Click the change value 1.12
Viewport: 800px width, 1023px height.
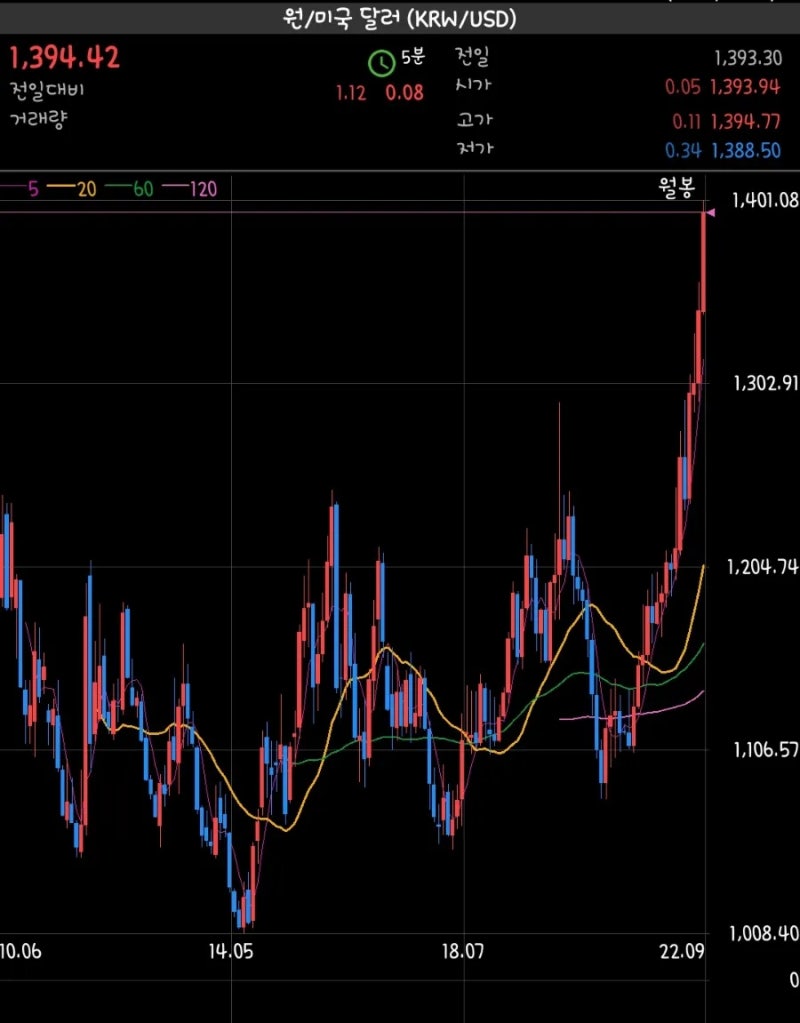pyautogui.click(x=351, y=93)
